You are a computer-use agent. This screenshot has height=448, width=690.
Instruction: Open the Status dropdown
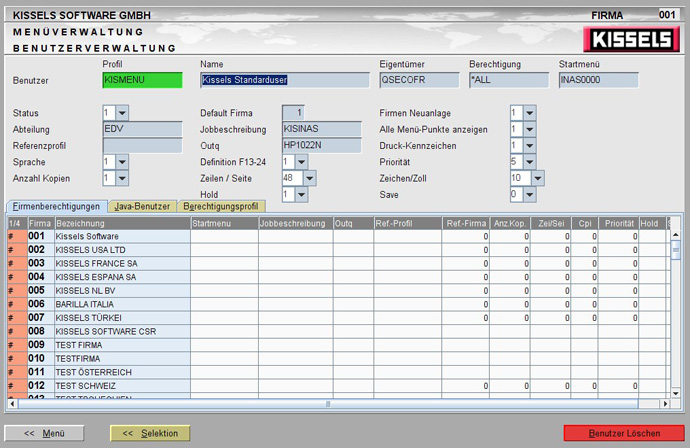pos(122,113)
